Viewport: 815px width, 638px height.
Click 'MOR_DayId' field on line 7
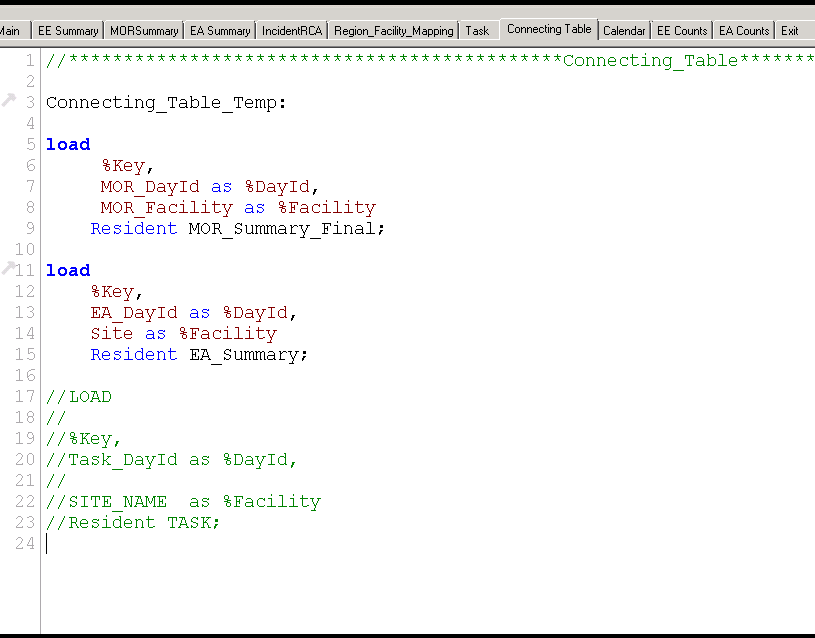click(150, 186)
